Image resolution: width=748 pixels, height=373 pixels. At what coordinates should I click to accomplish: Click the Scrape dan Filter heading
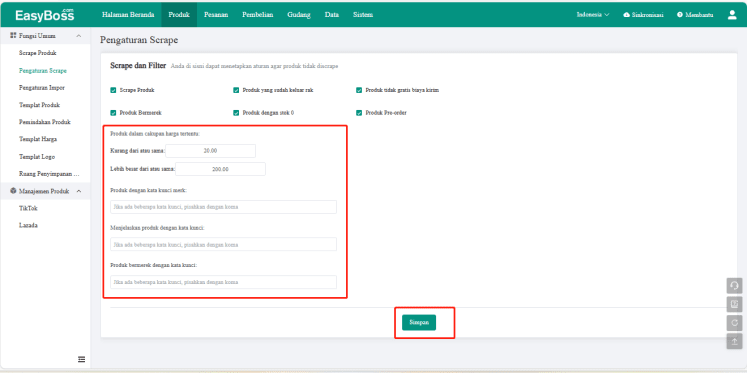pos(138,66)
